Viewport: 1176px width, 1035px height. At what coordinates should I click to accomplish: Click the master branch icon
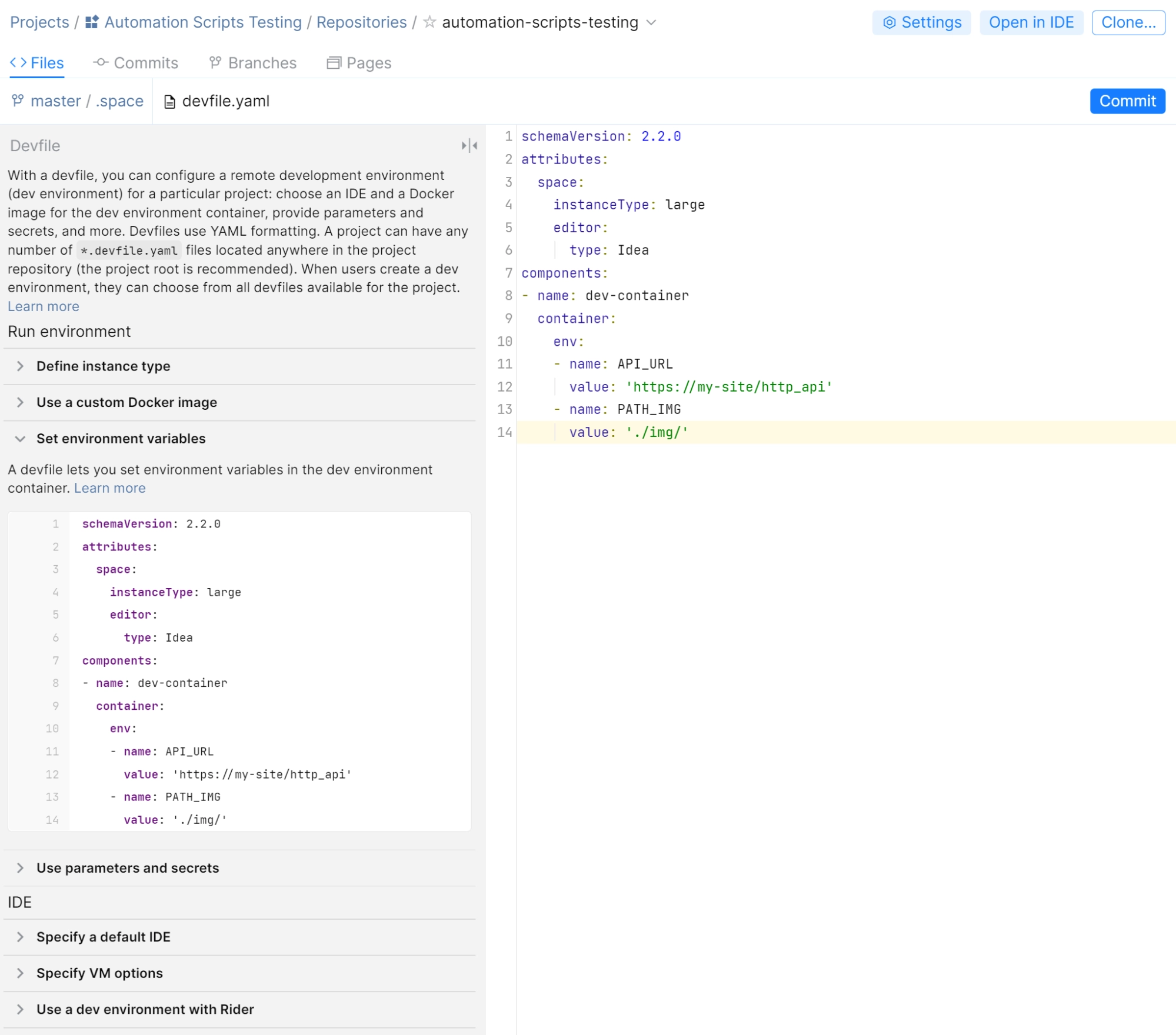click(18, 101)
